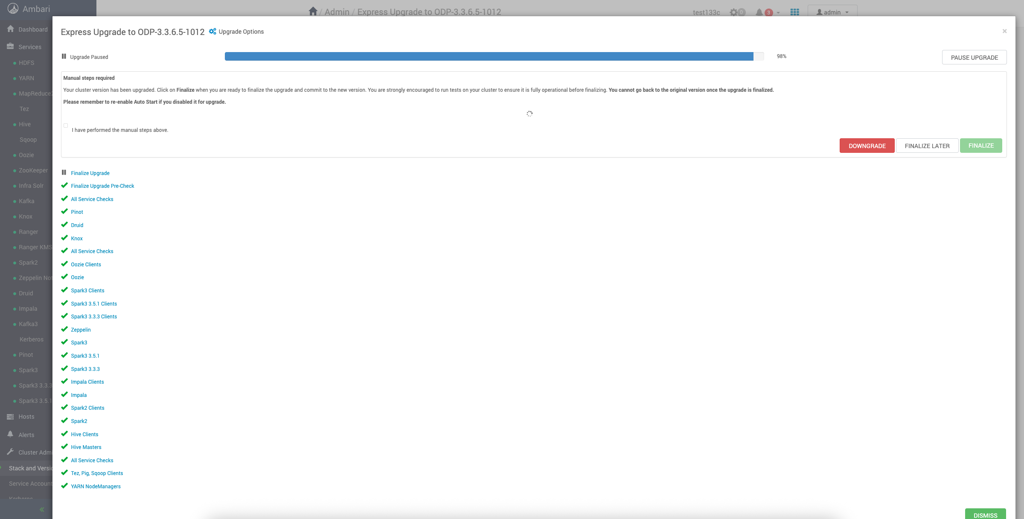Click checkmark next to Hive Masters
Screen dimensions: 1024x519
(x=64, y=447)
